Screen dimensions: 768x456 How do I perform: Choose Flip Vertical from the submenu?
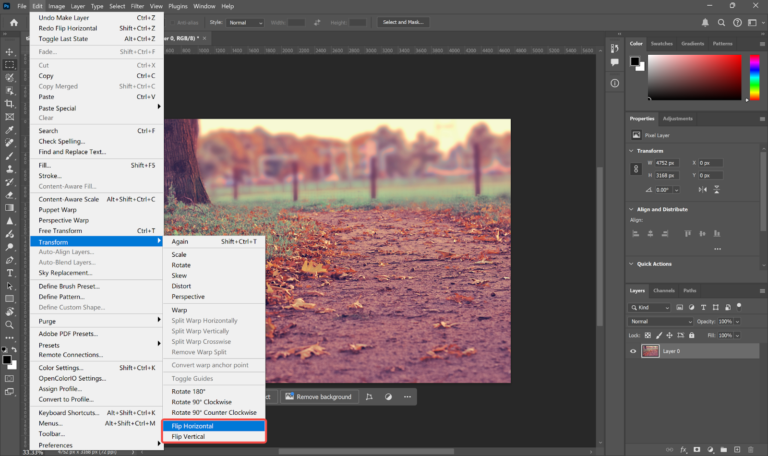click(189, 437)
